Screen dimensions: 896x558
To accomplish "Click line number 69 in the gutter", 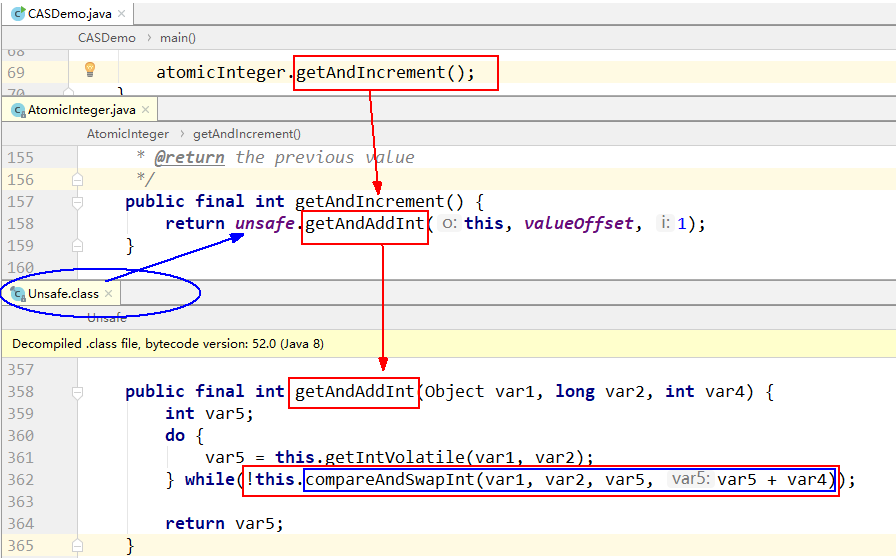I will click(16, 73).
